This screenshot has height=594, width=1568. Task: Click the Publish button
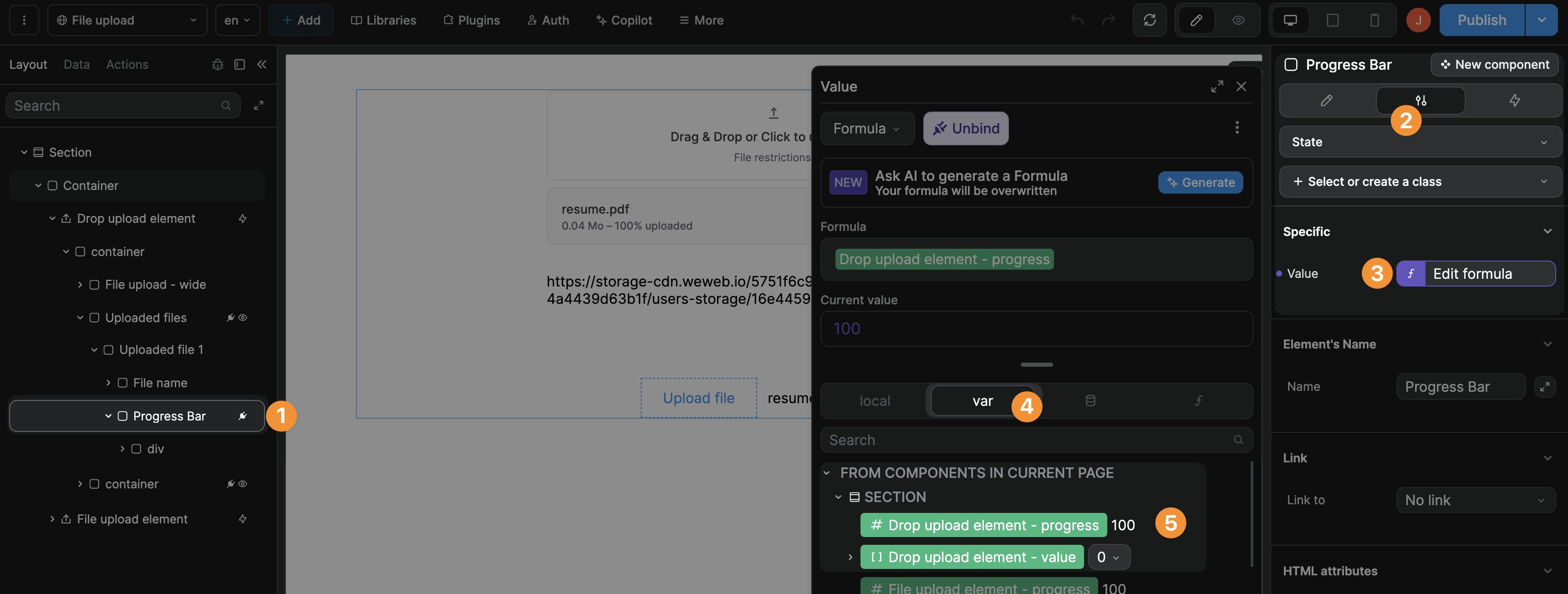[1481, 20]
